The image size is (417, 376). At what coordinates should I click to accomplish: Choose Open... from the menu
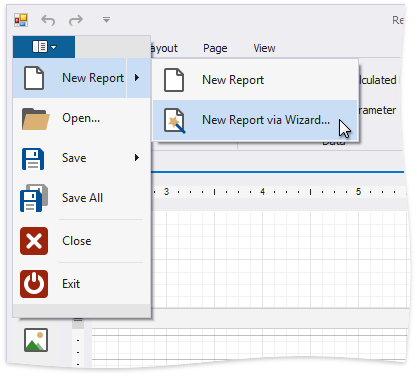(x=82, y=118)
